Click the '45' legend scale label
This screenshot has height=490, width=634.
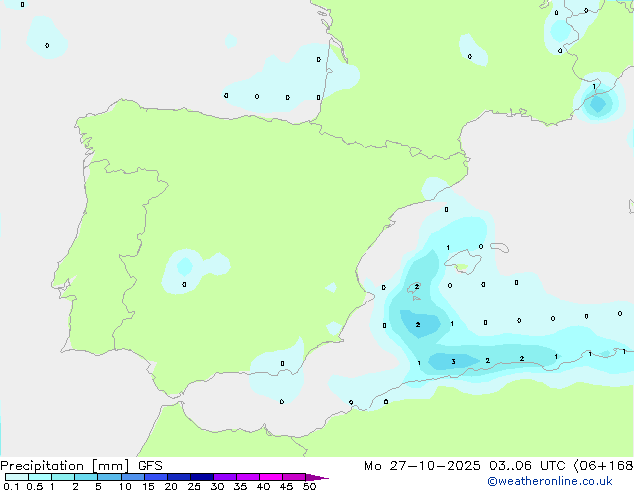point(286,486)
